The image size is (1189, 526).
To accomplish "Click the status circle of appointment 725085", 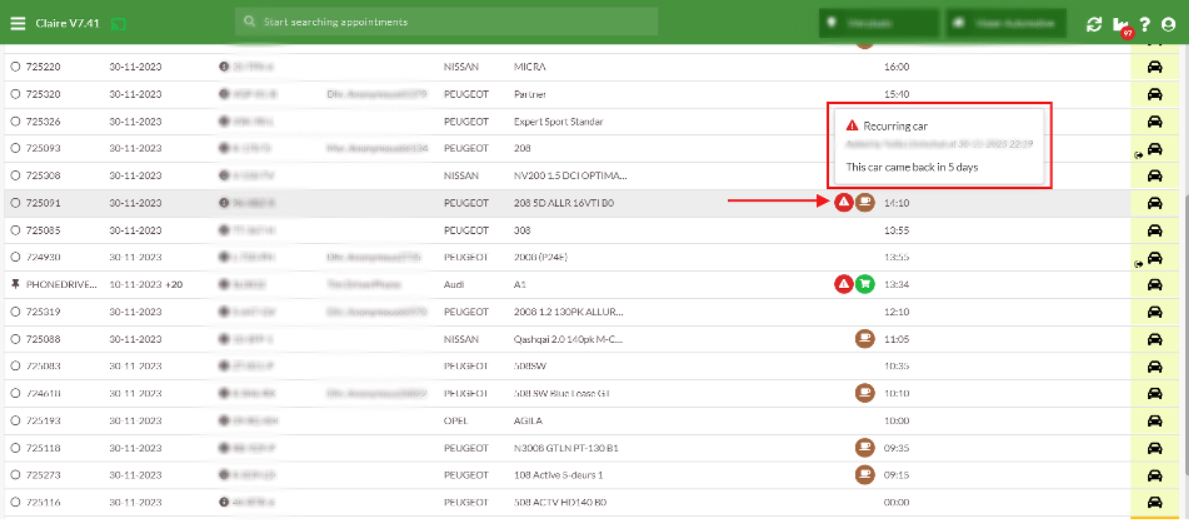I will [x=16, y=230].
